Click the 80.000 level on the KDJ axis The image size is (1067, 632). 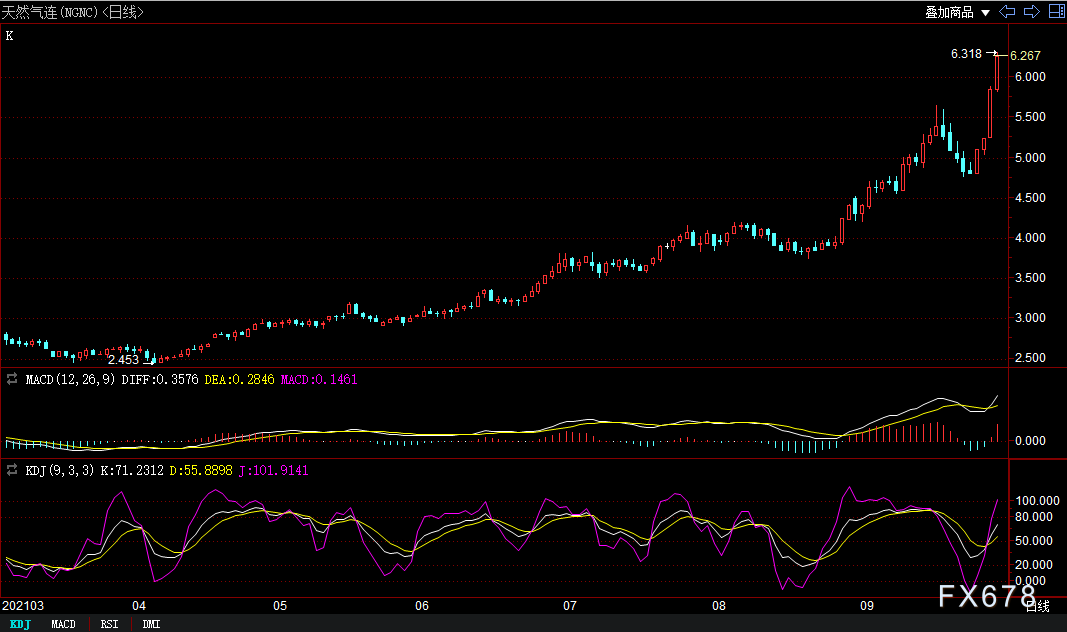tap(1034, 517)
